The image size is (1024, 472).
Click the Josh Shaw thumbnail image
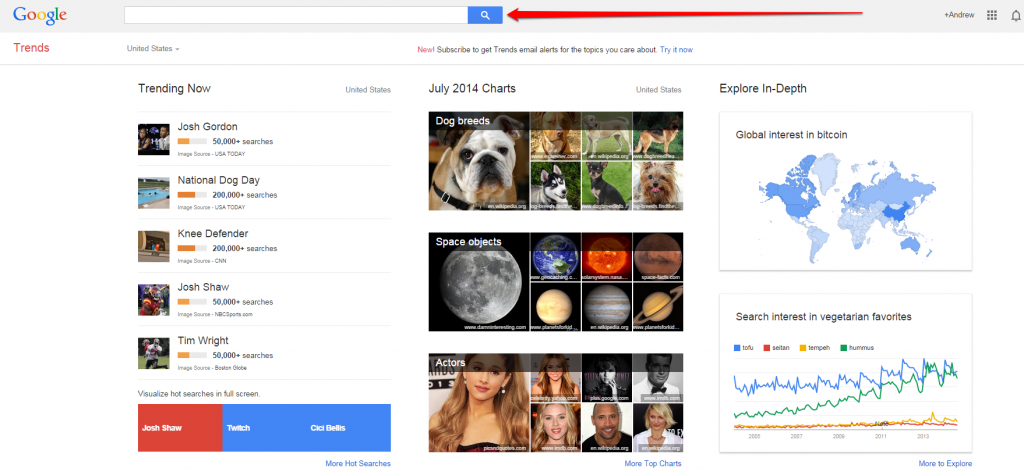(x=153, y=300)
